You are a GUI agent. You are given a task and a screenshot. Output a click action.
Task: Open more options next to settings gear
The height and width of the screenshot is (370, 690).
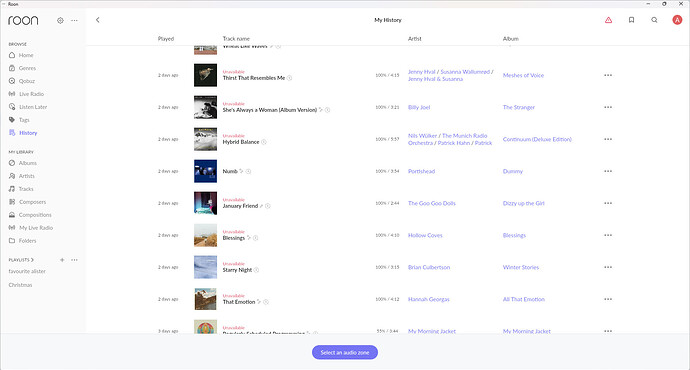coord(74,20)
